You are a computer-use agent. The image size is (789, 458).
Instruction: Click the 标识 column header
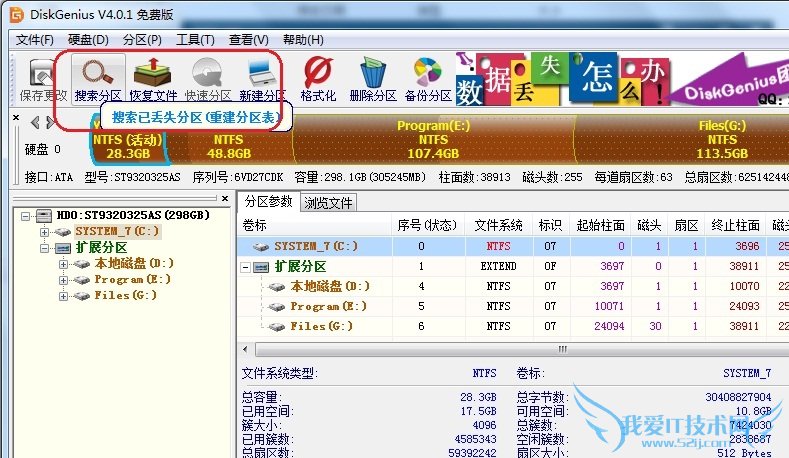pos(550,225)
